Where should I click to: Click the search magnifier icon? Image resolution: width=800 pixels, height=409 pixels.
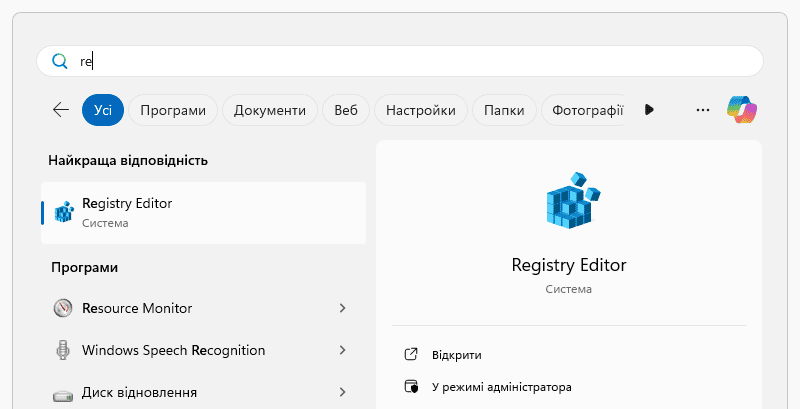[x=59, y=61]
